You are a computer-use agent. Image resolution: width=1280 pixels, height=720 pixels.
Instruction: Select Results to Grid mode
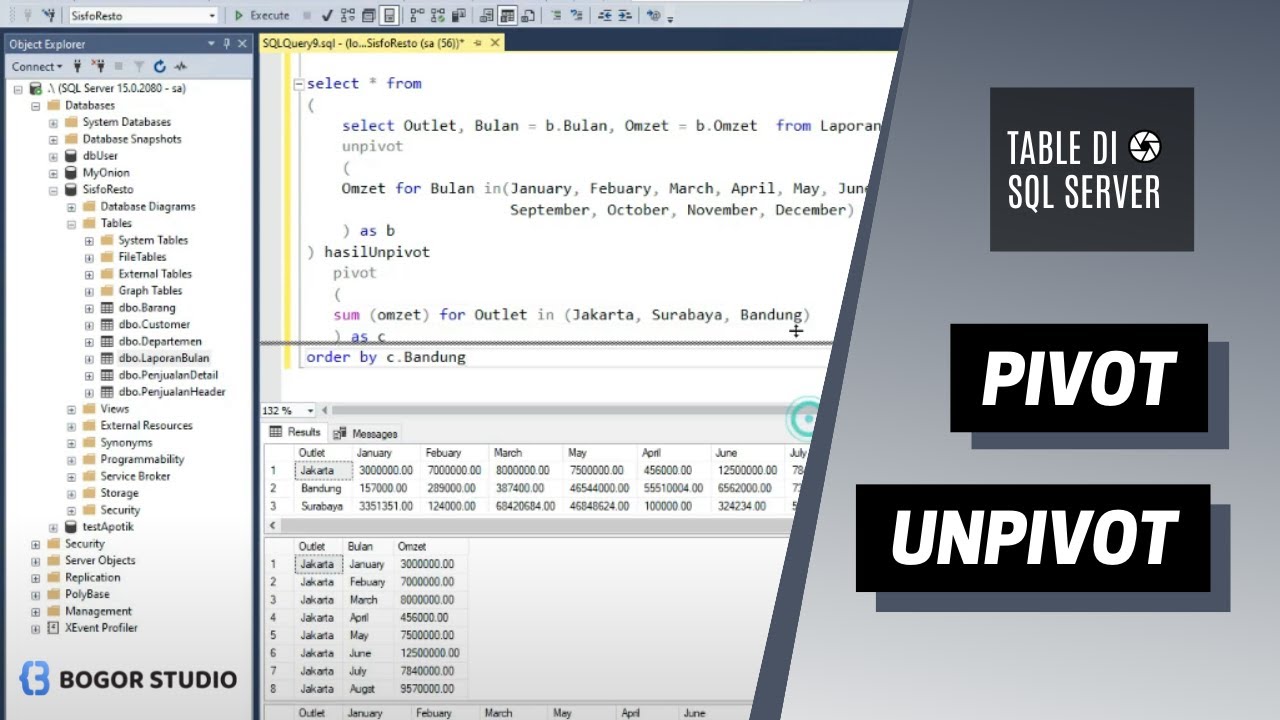[508, 15]
